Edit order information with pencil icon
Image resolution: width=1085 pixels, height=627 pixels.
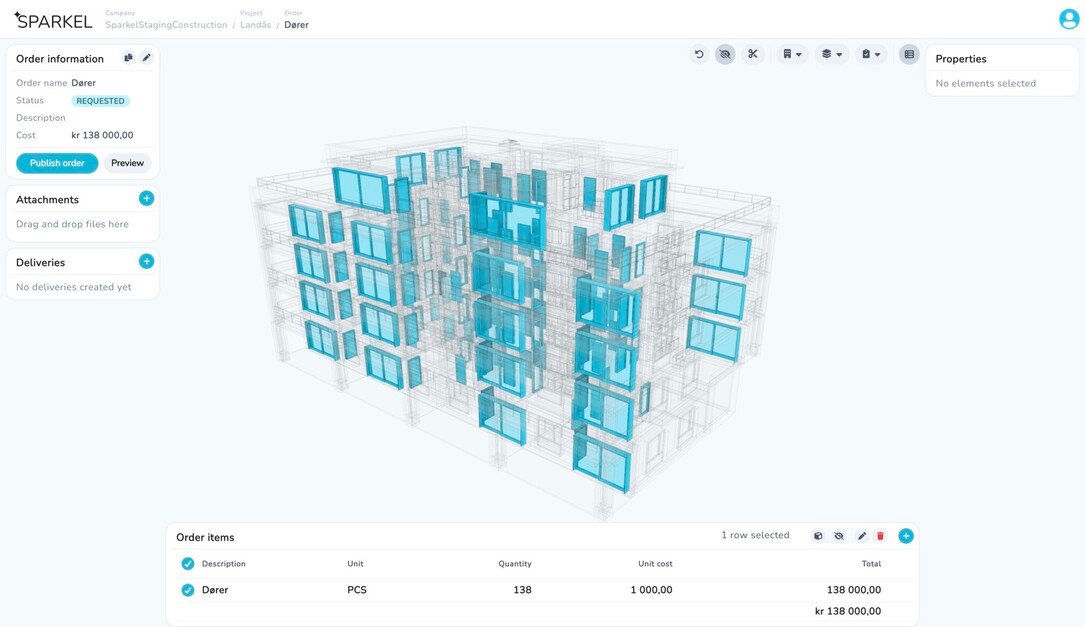[146, 58]
